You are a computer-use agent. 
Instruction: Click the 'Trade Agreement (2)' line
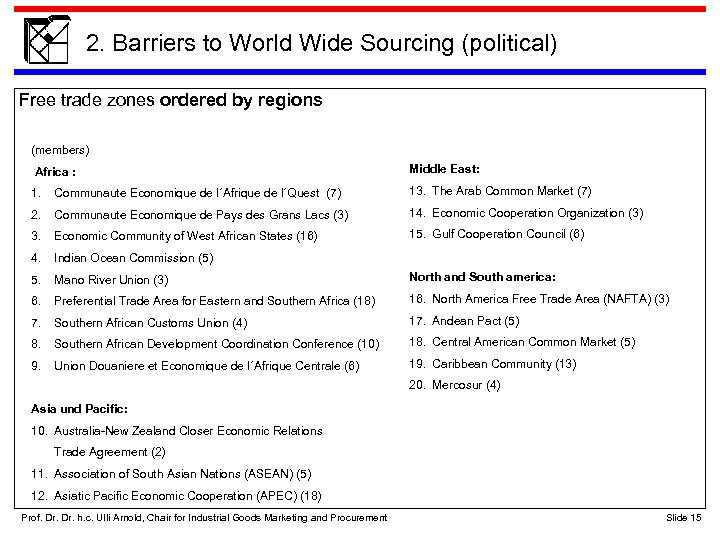109,452
